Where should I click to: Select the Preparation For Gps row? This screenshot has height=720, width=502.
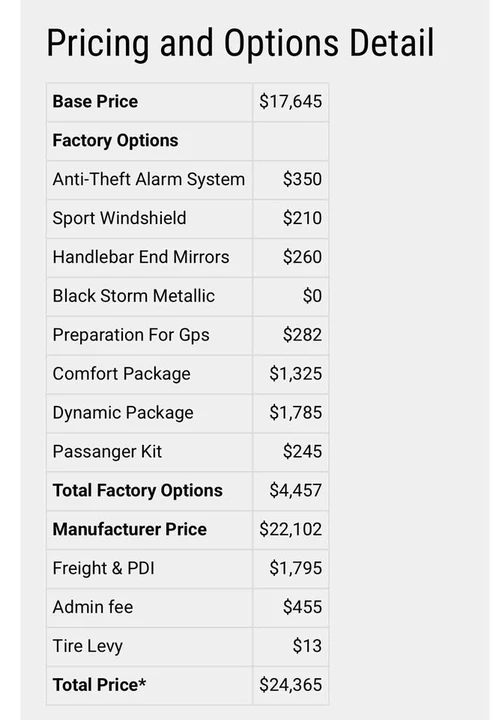(x=187, y=335)
